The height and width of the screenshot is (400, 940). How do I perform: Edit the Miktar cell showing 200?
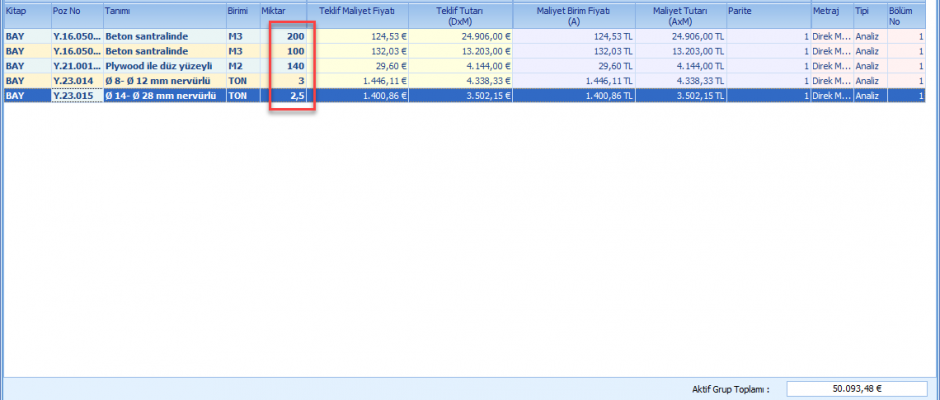coord(288,36)
